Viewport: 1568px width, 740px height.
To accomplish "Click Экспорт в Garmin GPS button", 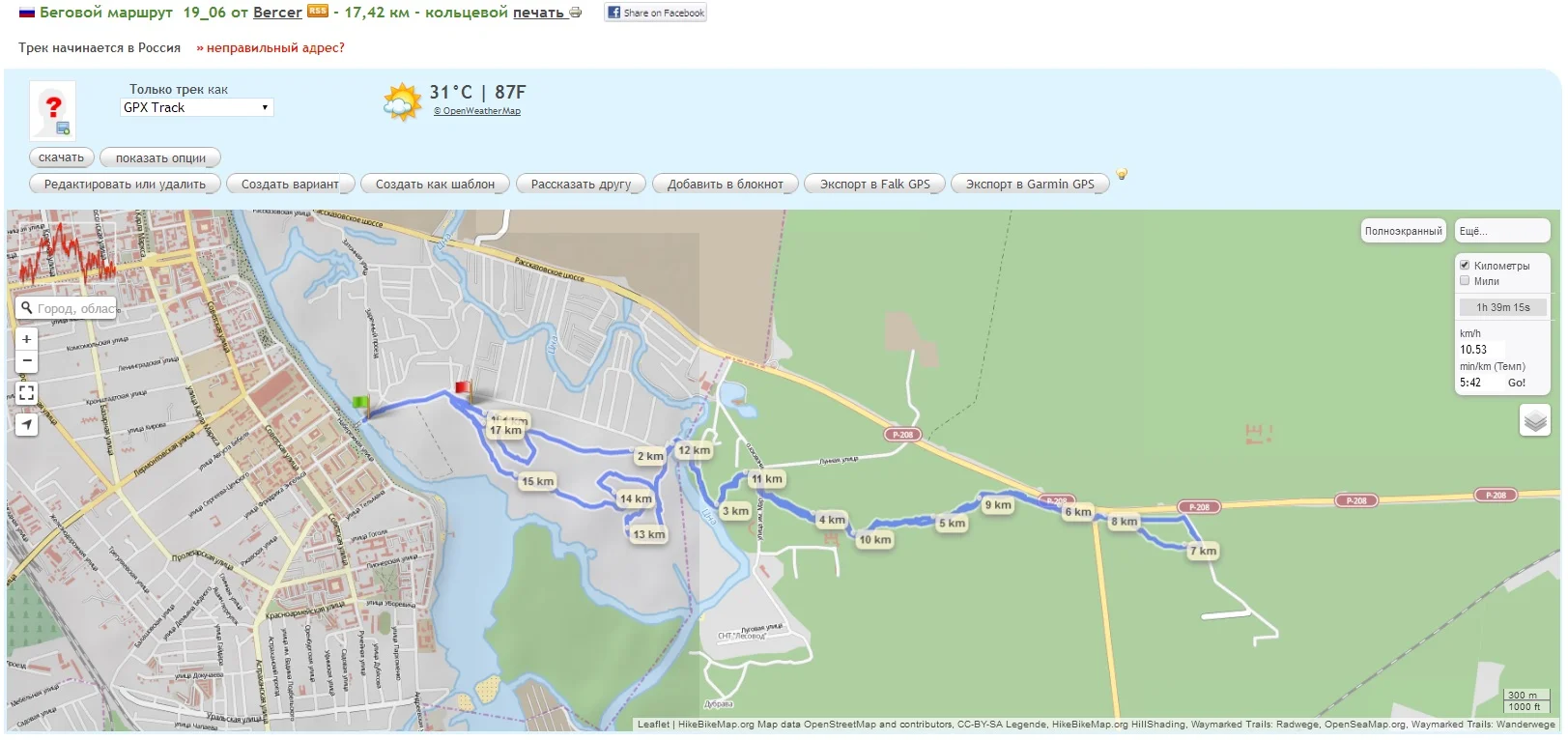I will point(1030,184).
